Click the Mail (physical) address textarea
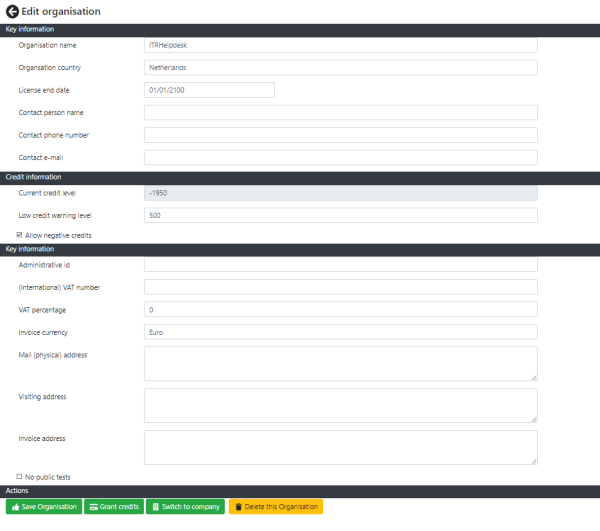This screenshot has height=531, width=600. point(341,364)
